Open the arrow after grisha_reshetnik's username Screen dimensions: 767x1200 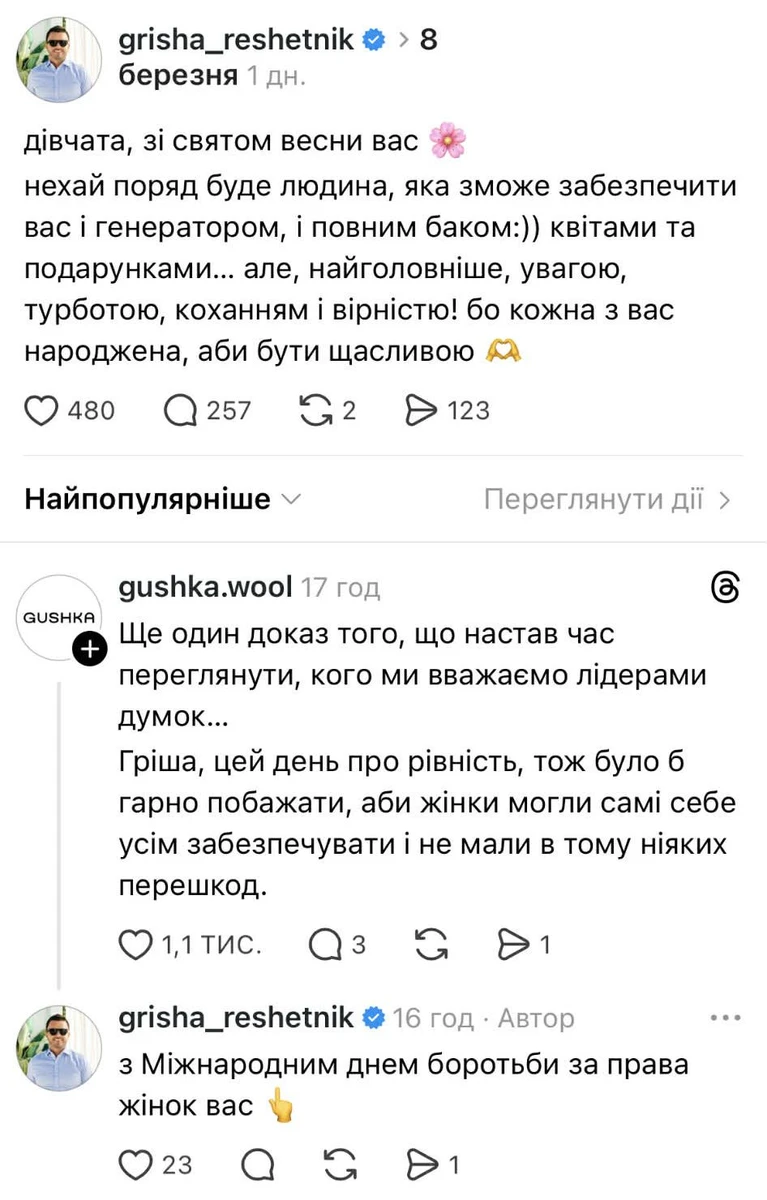click(406, 40)
